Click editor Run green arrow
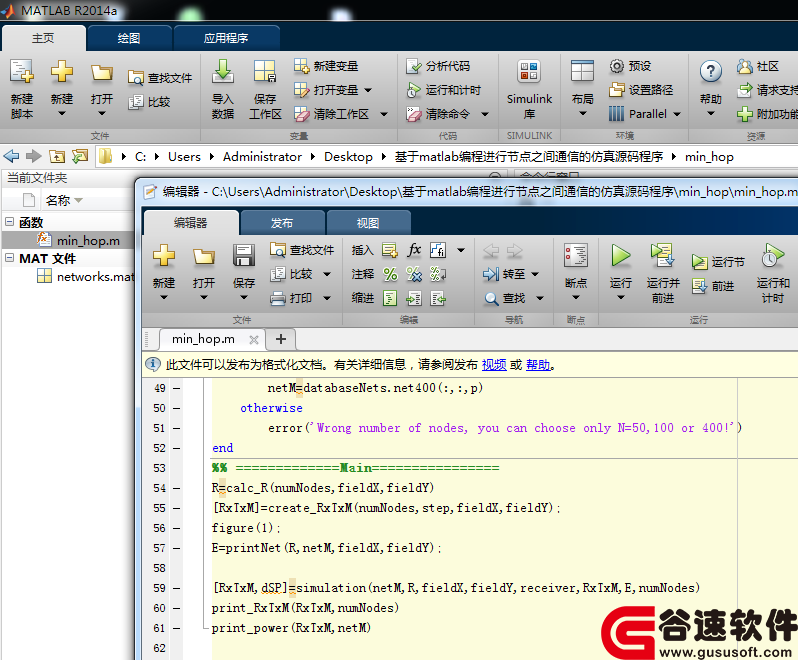 [620, 255]
